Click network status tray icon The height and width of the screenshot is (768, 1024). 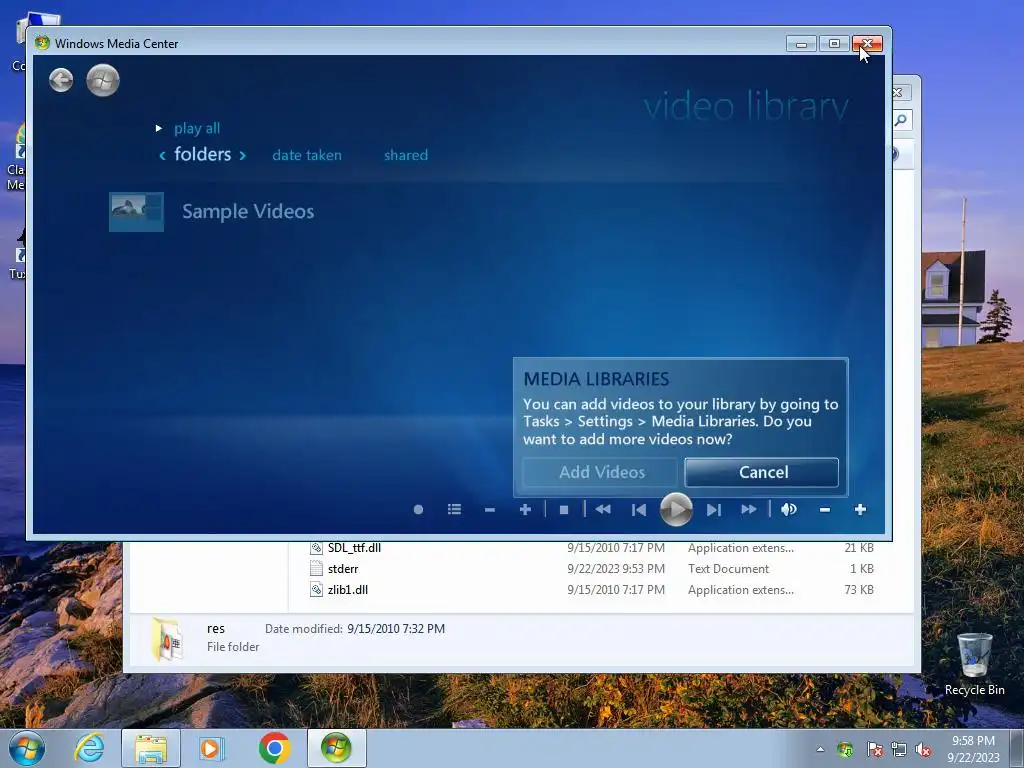pyautogui.click(x=899, y=750)
